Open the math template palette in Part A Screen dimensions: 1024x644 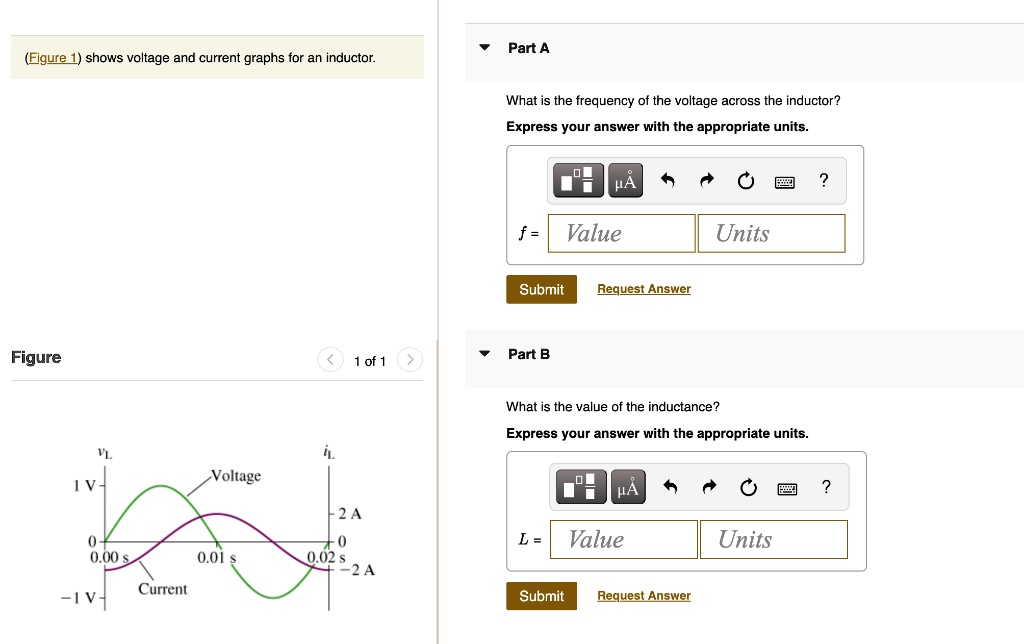(x=580, y=180)
